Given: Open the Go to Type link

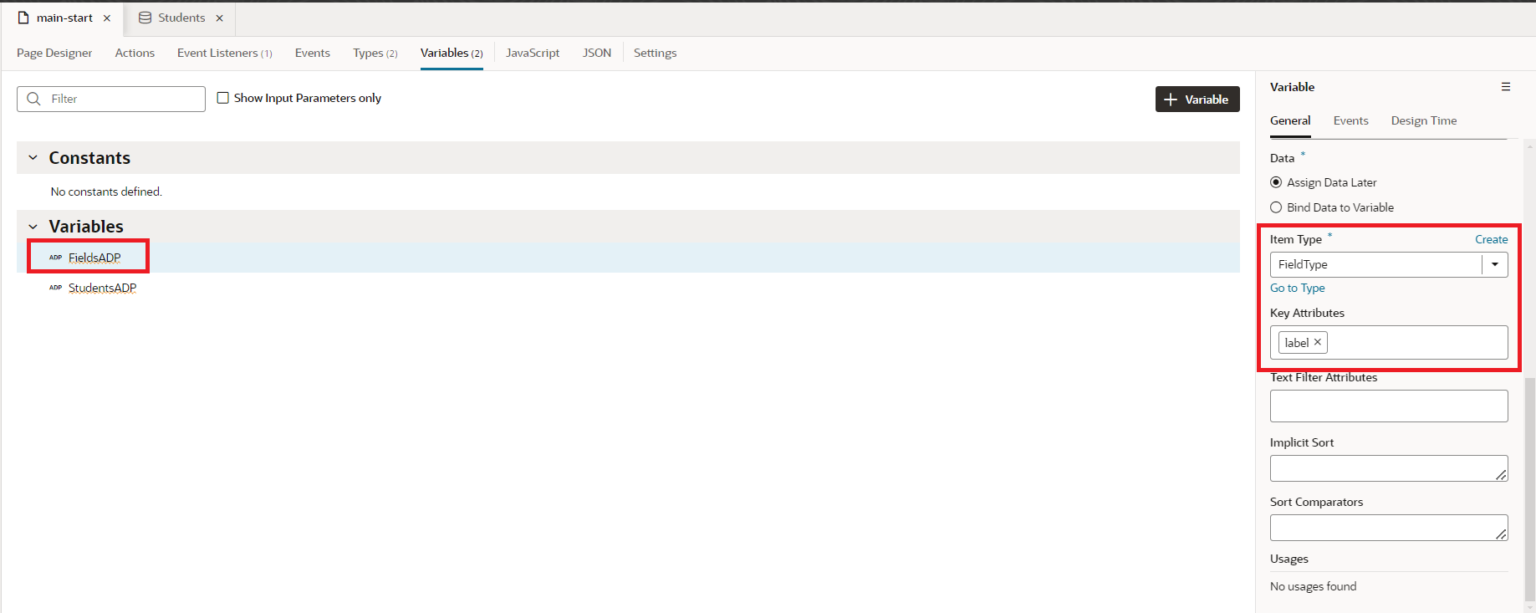Looking at the screenshot, I should 1297,288.
